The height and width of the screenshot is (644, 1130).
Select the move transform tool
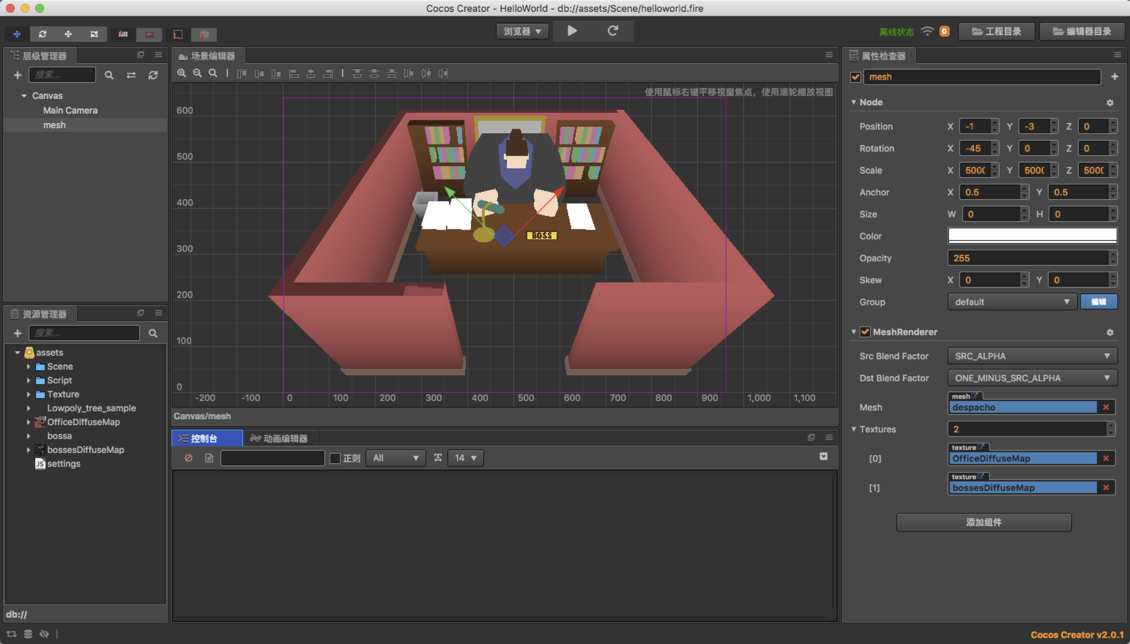(17, 34)
